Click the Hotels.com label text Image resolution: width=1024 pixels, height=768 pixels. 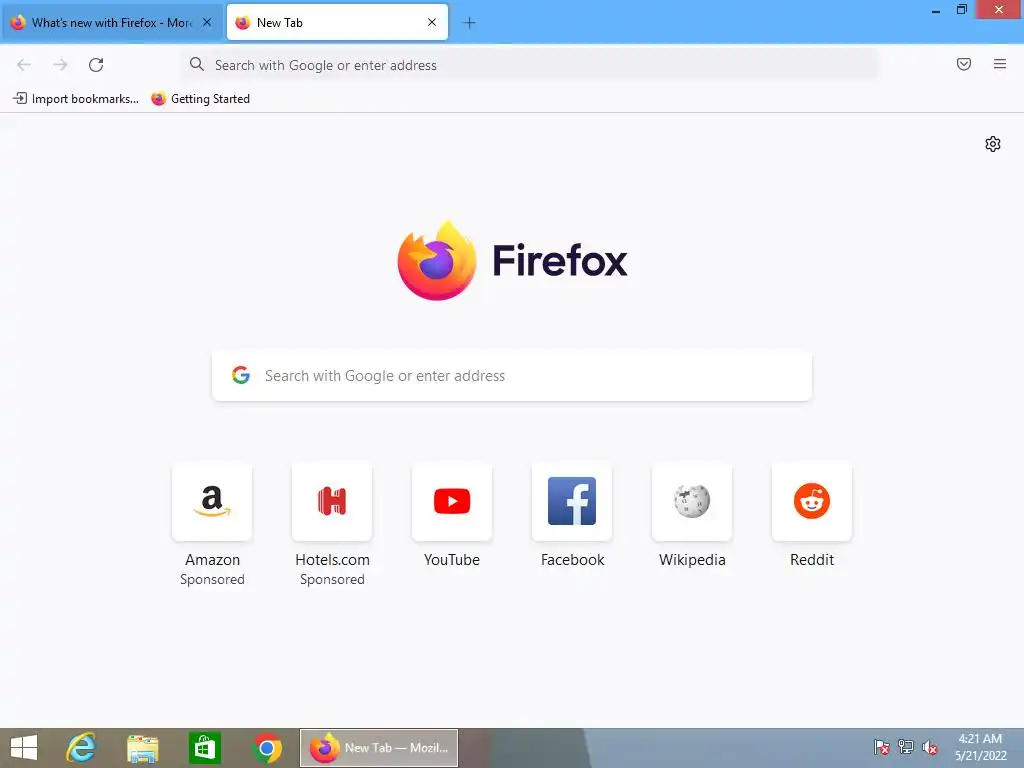[332, 560]
